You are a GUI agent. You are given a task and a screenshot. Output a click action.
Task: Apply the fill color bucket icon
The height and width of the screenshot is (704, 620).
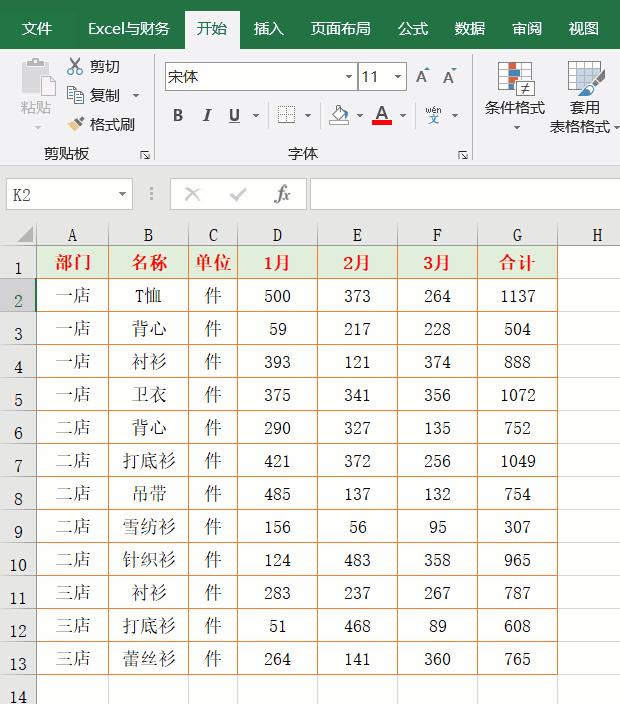(339, 115)
